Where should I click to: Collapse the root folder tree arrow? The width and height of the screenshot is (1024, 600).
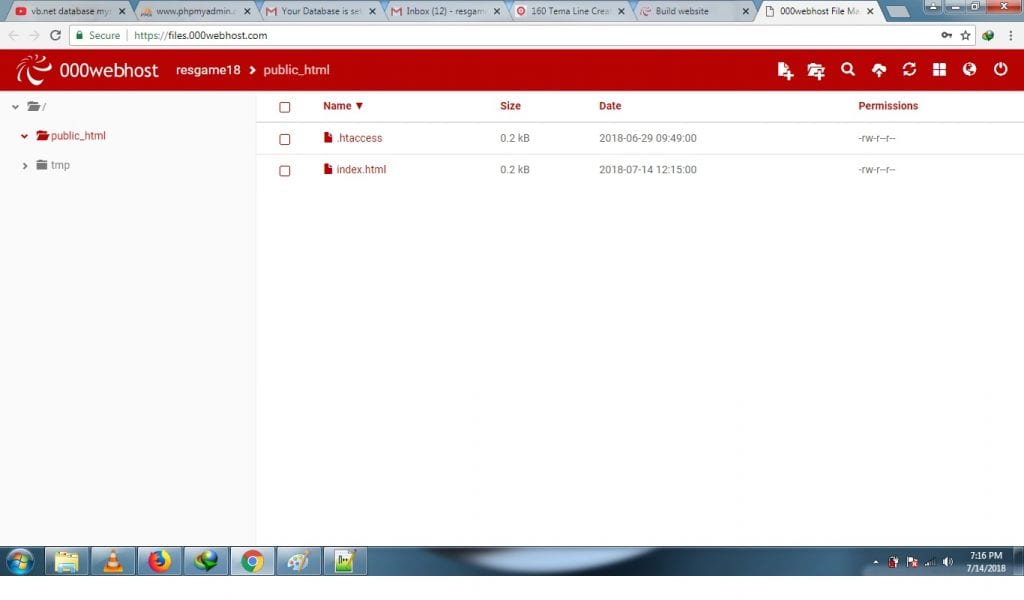point(15,106)
